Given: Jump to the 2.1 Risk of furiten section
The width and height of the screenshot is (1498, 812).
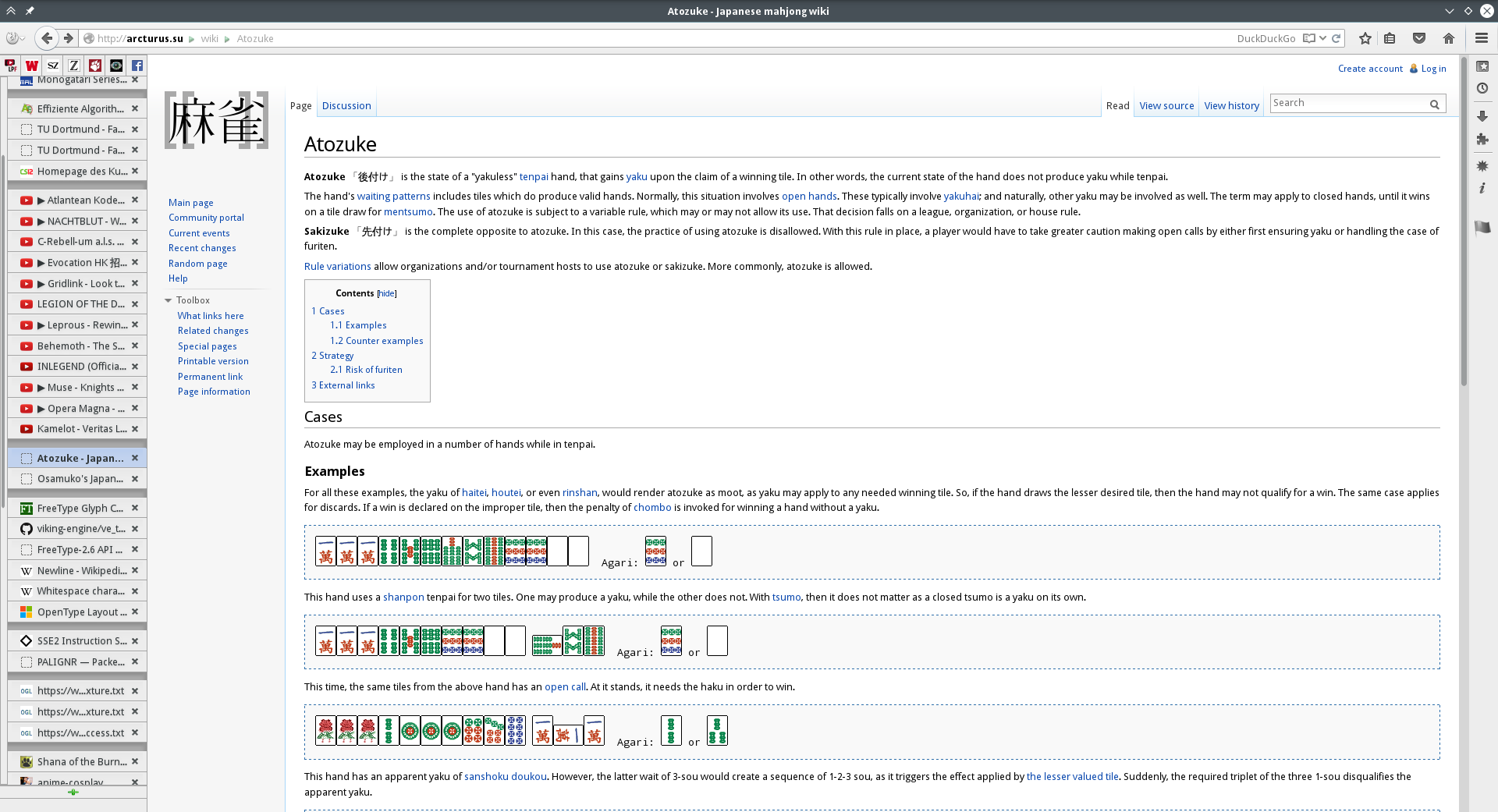Looking at the screenshot, I should tap(366, 370).
